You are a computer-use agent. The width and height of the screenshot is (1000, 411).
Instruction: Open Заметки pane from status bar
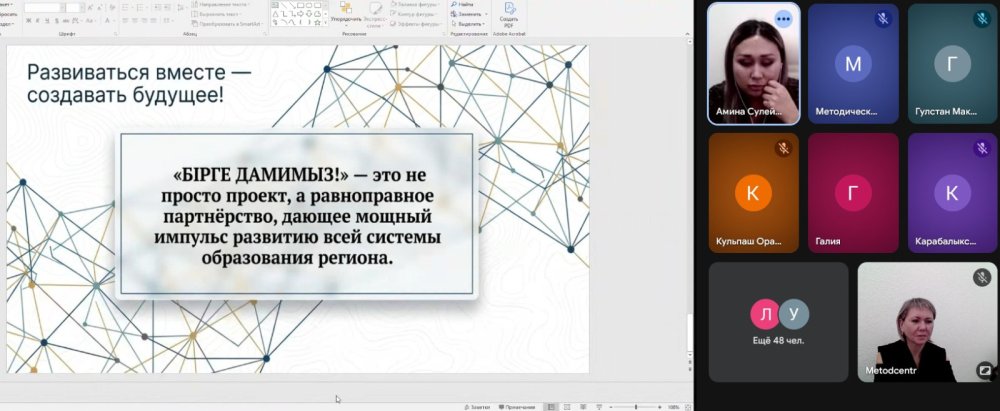point(478,407)
